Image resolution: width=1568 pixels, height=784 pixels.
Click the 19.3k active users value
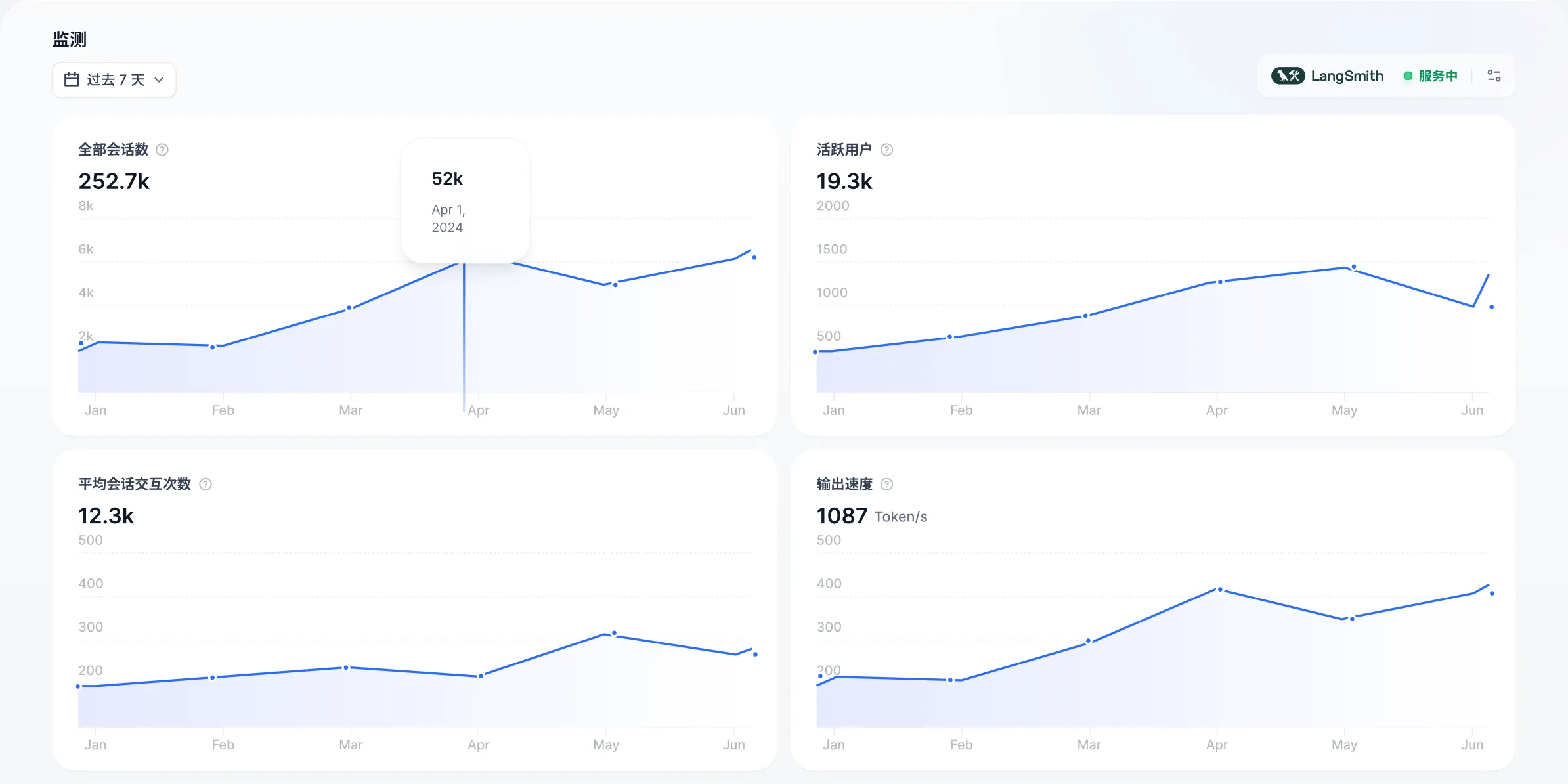tap(844, 181)
